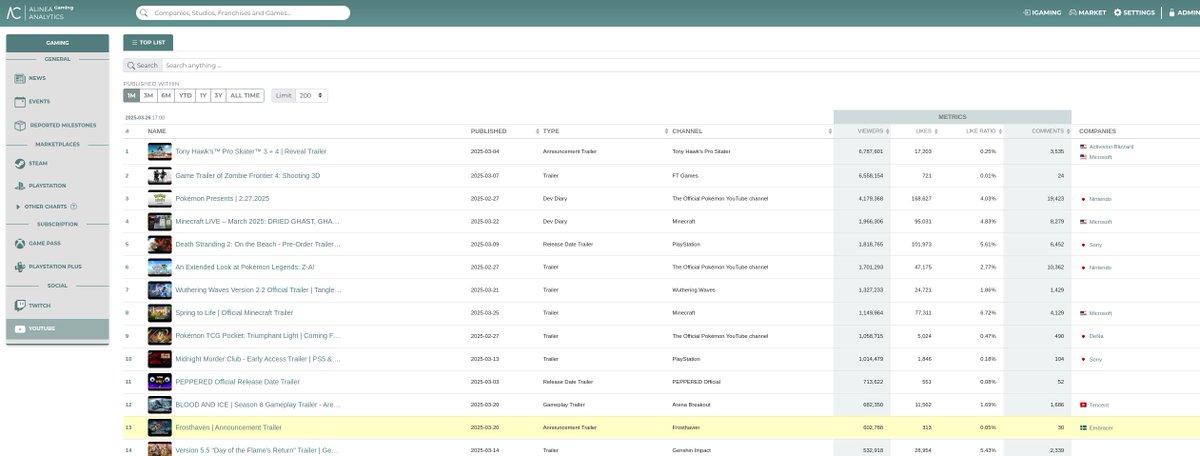Select the 1M published-within filter
The image size is (1200, 456).
(x=131, y=96)
